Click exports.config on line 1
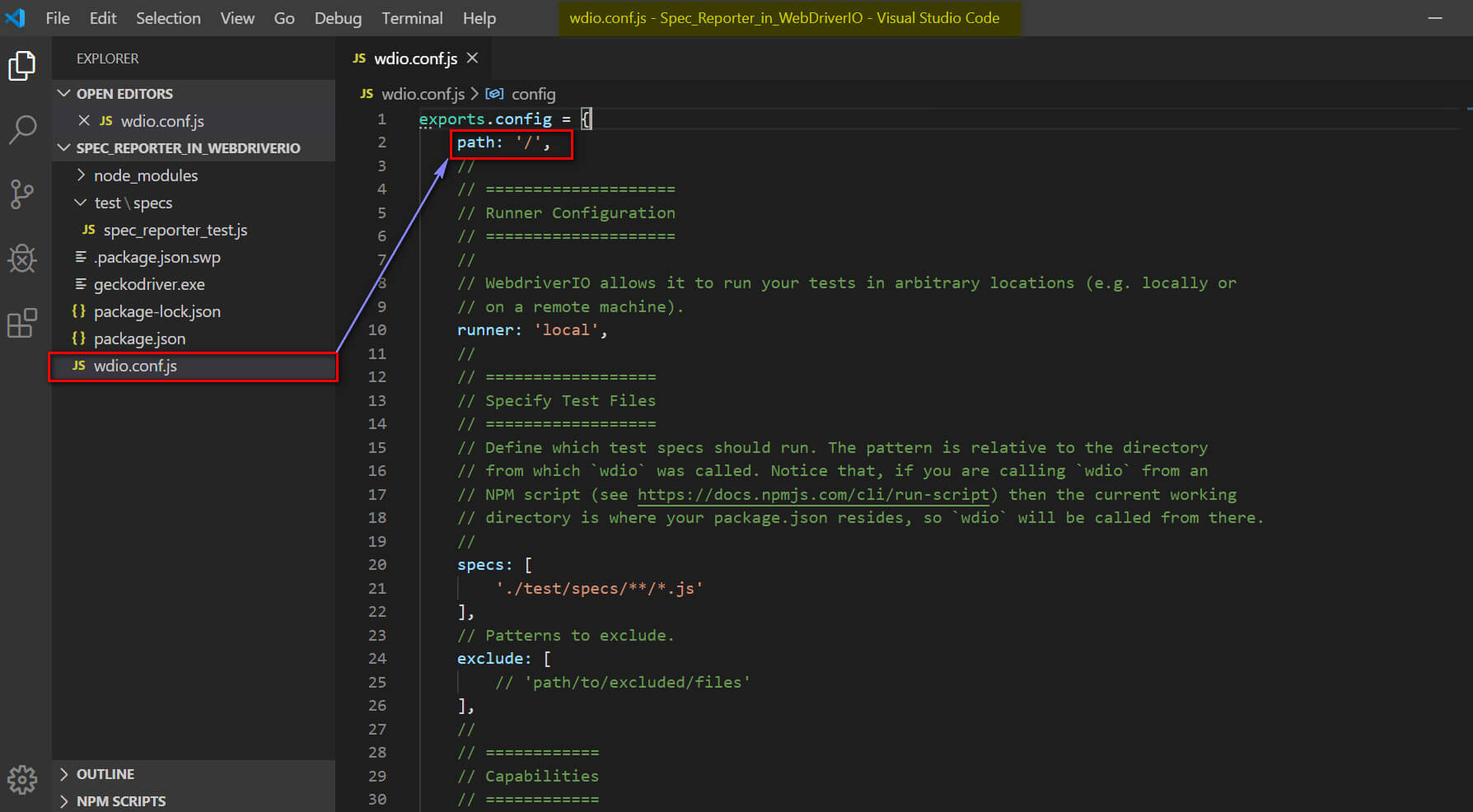Image resolution: width=1473 pixels, height=812 pixels. coord(485,119)
